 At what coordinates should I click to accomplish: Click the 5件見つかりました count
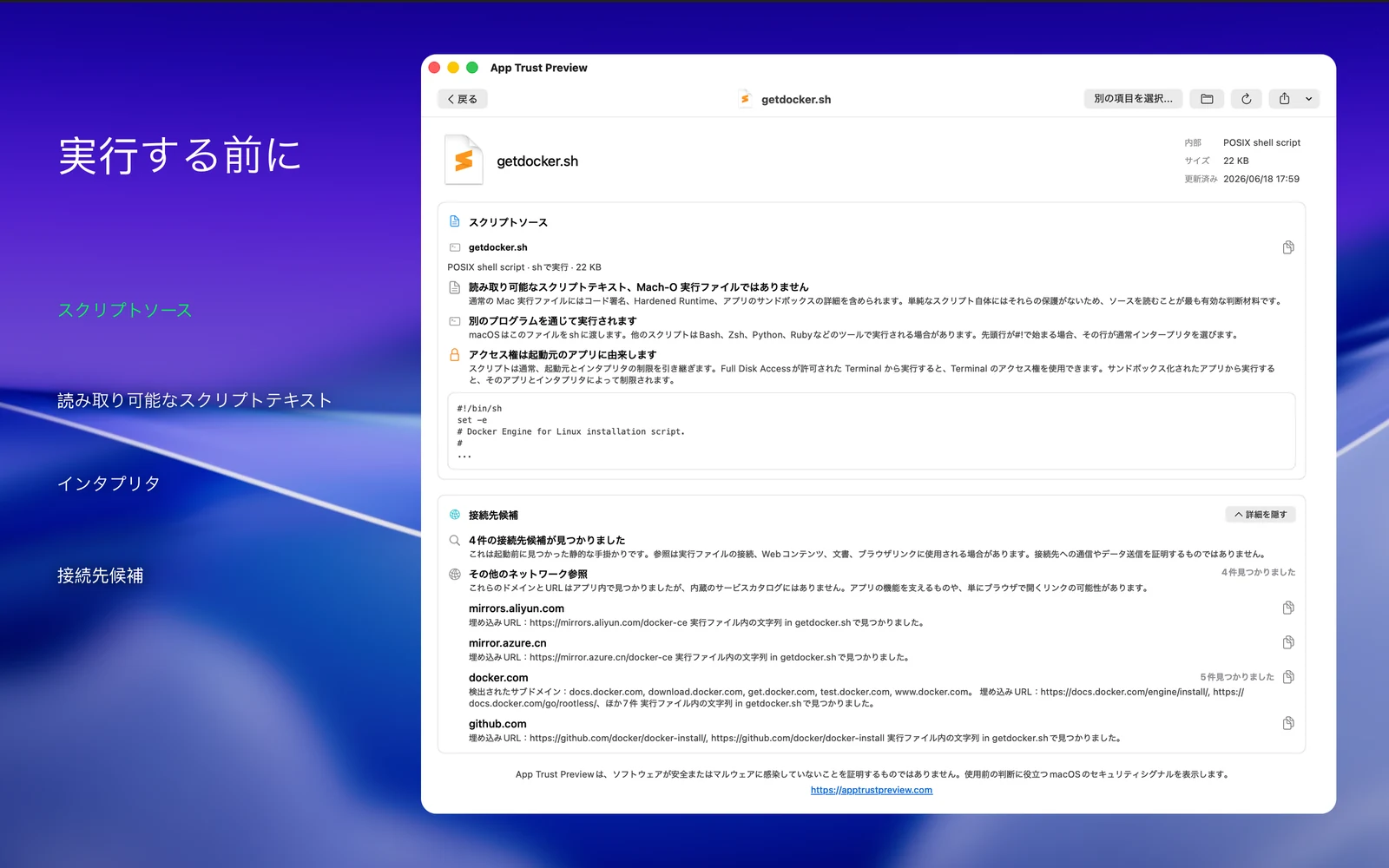click(1237, 677)
